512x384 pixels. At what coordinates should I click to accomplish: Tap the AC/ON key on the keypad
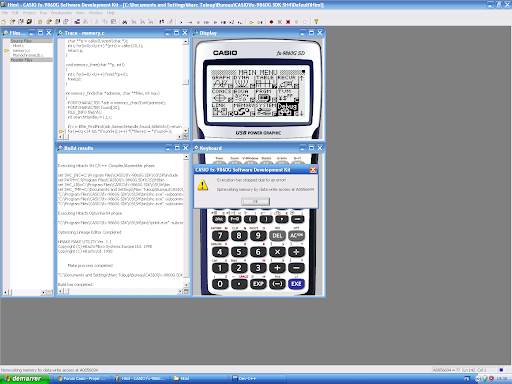pyautogui.click(x=296, y=236)
